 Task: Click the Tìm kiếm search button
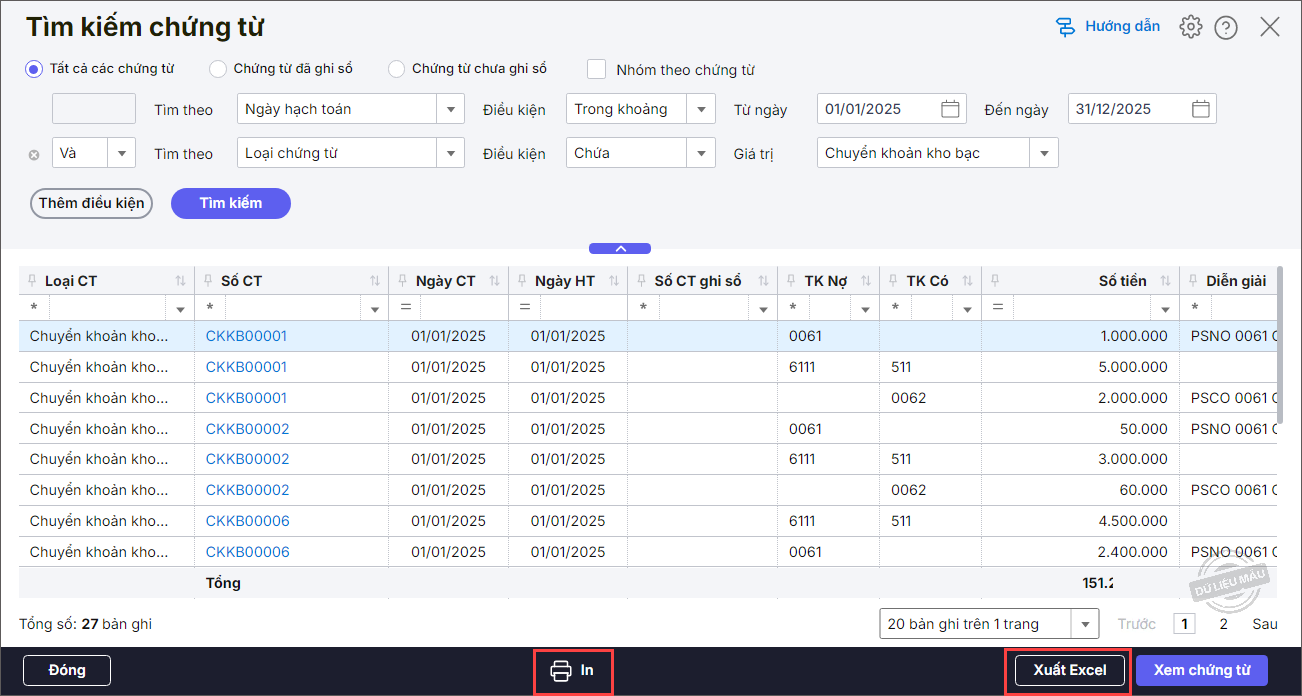click(x=231, y=203)
